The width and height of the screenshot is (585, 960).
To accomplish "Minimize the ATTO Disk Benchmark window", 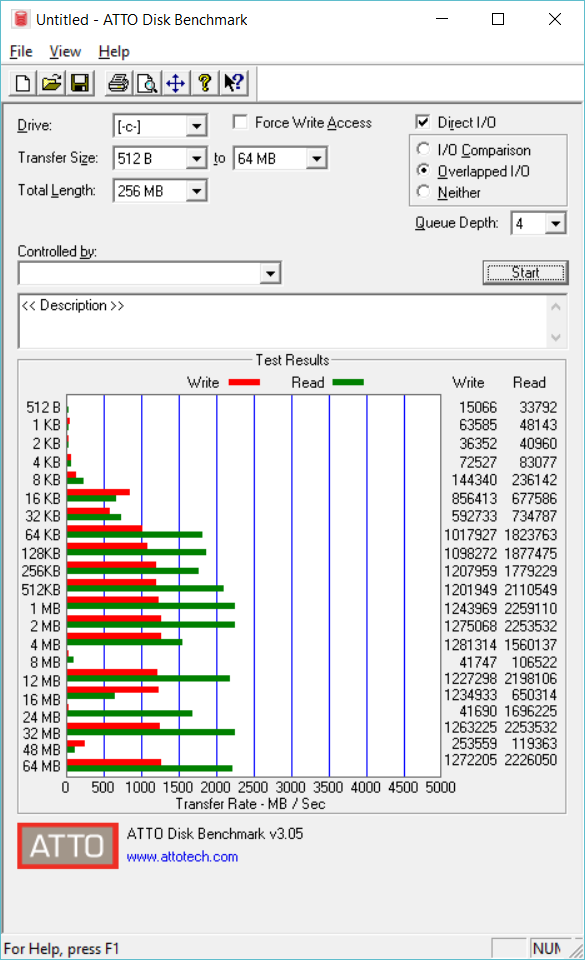I will pyautogui.click(x=442, y=19).
